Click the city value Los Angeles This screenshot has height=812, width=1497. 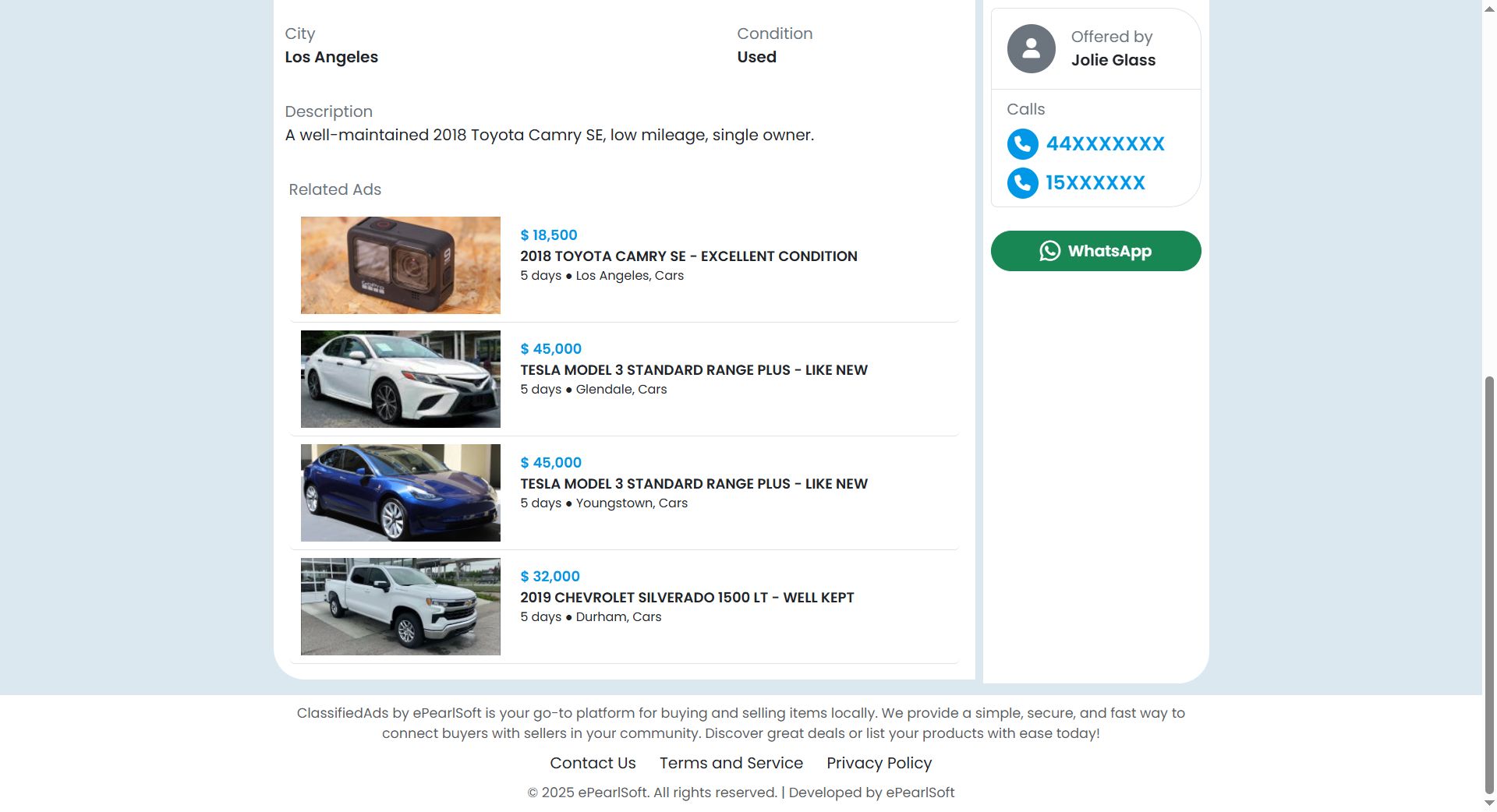pyautogui.click(x=331, y=57)
